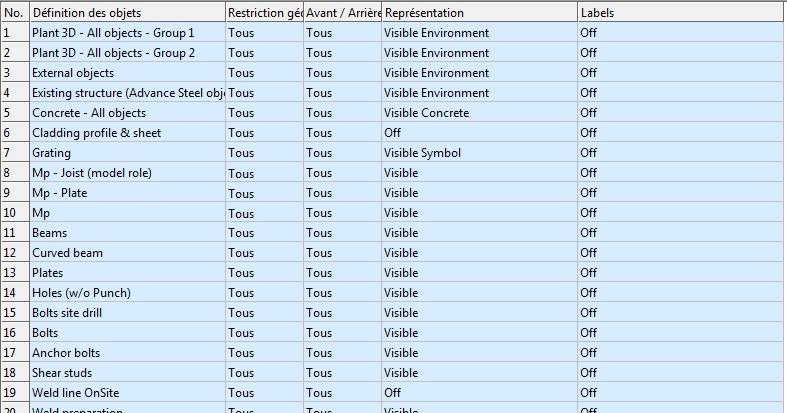This screenshot has width=787, height=413.
Task: Select the "Holes (w/o Punch)" definition cell
Action: click(81, 293)
